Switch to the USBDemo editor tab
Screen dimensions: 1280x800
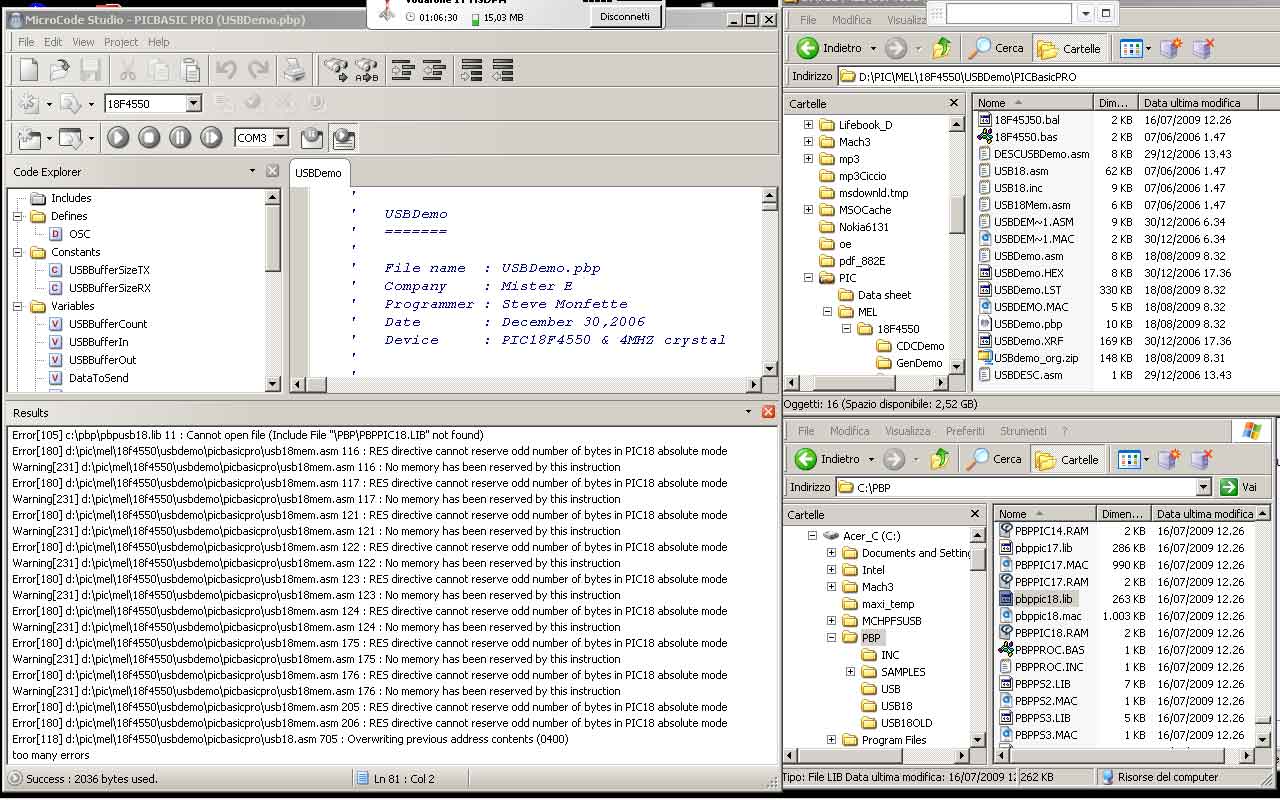[x=318, y=173]
